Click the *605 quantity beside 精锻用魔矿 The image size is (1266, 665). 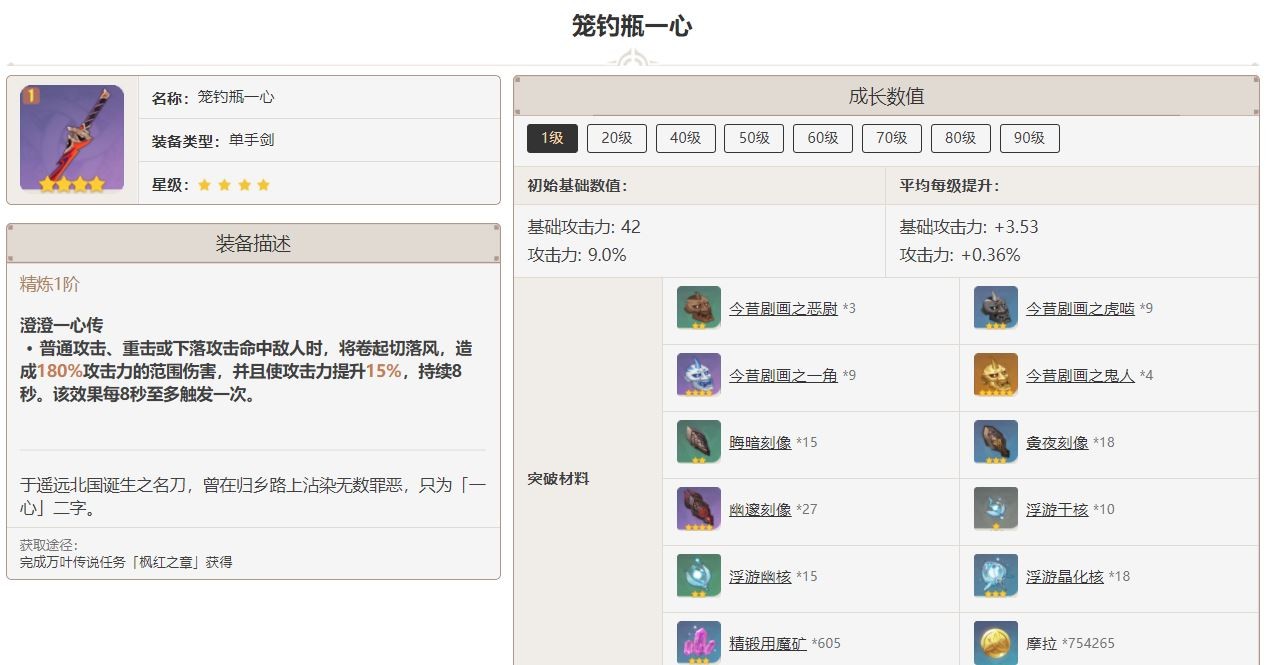click(x=826, y=644)
